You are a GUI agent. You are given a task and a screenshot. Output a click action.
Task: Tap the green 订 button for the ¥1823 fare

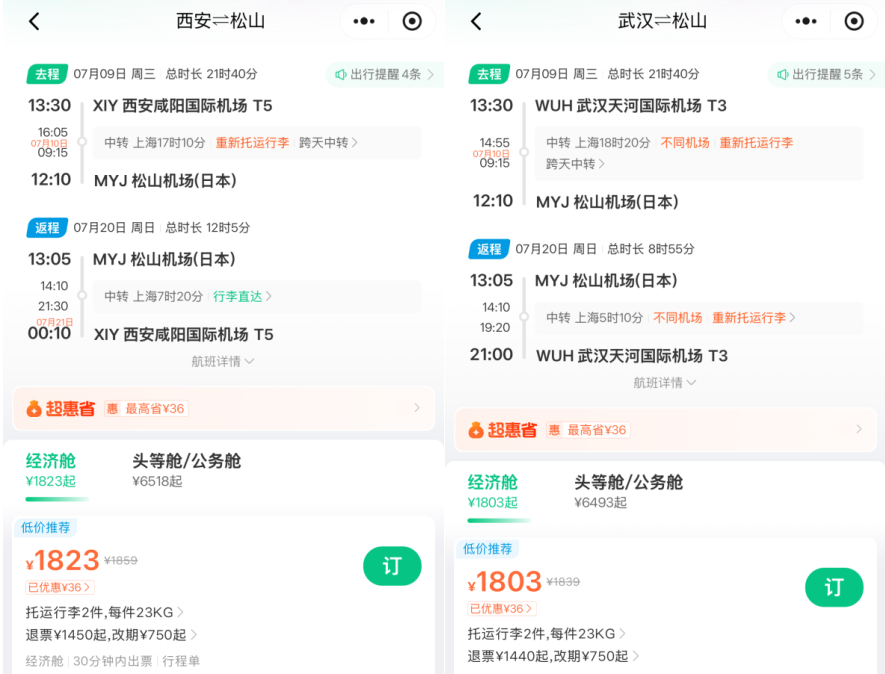(x=391, y=565)
